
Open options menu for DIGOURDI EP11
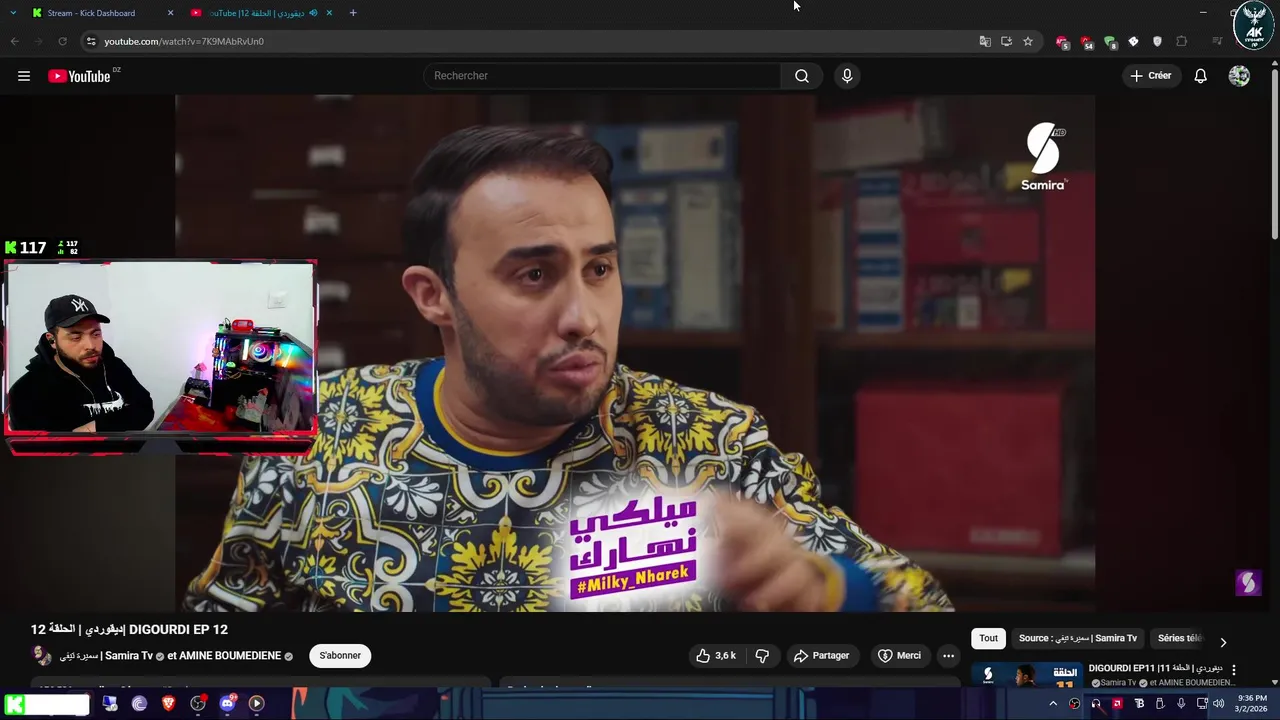[1234, 670]
